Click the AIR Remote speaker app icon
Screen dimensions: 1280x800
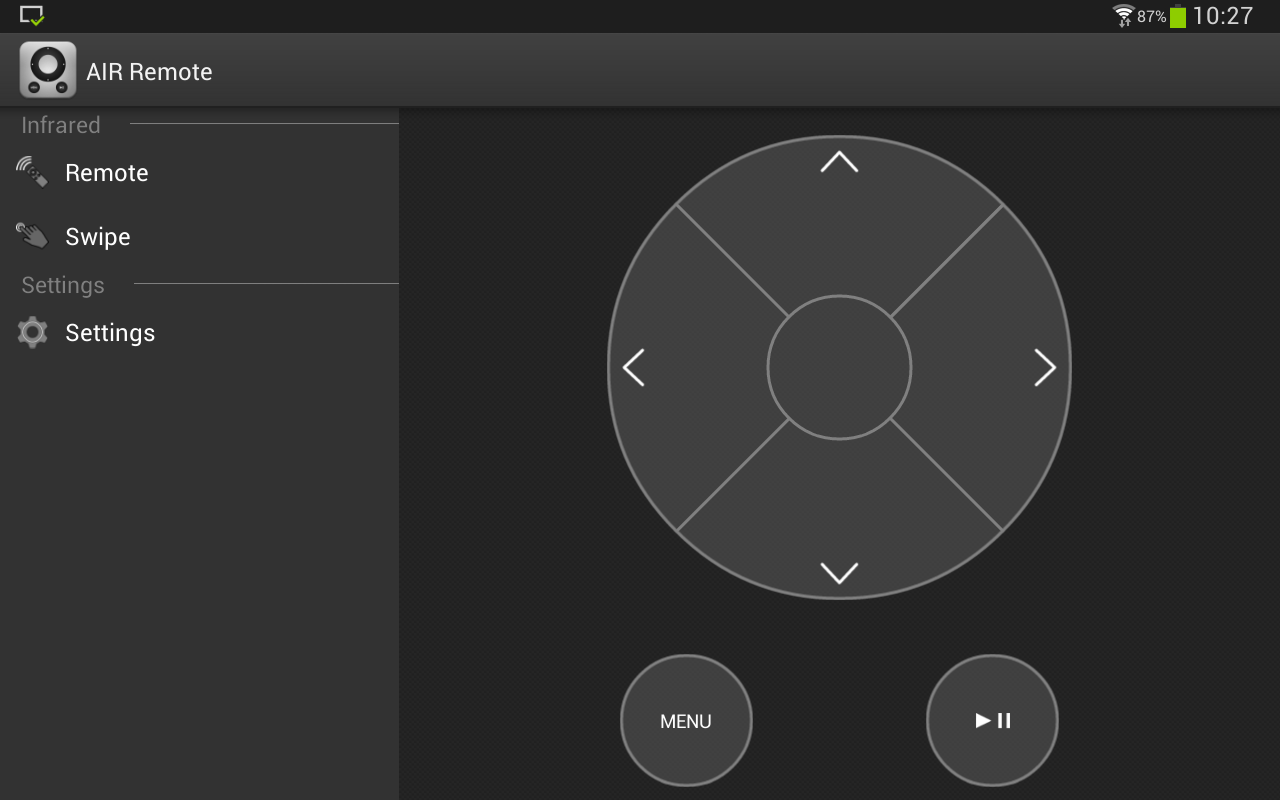pyautogui.click(x=47, y=69)
